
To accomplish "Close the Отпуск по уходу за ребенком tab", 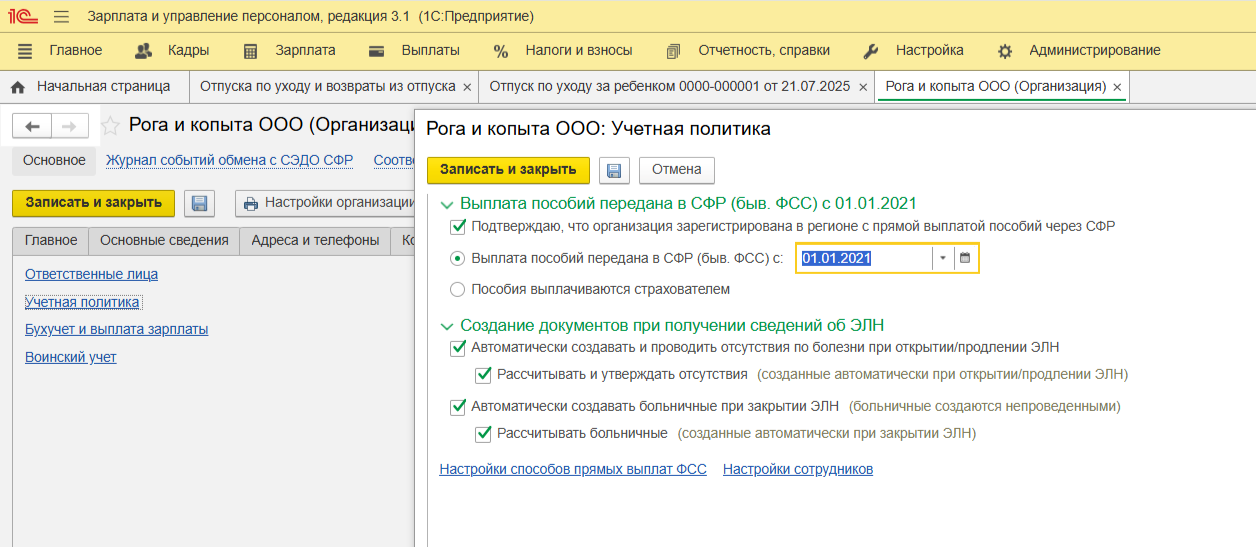I will 862,88.
